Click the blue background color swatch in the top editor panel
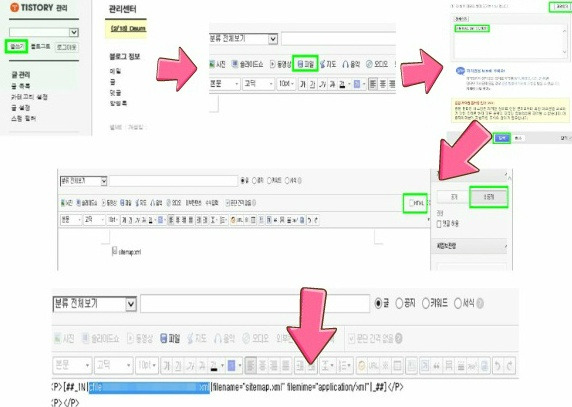 [x=357, y=85]
